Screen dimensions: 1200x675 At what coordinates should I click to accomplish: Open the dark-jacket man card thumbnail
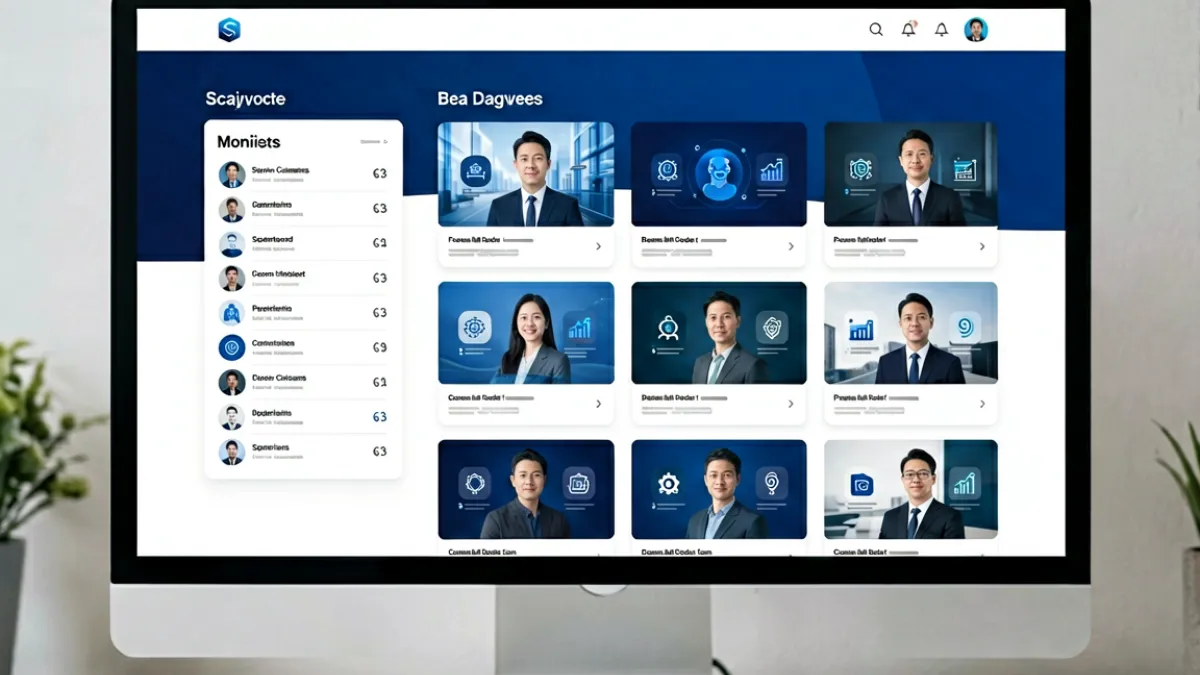pyautogui.click(x=526, y=490)
